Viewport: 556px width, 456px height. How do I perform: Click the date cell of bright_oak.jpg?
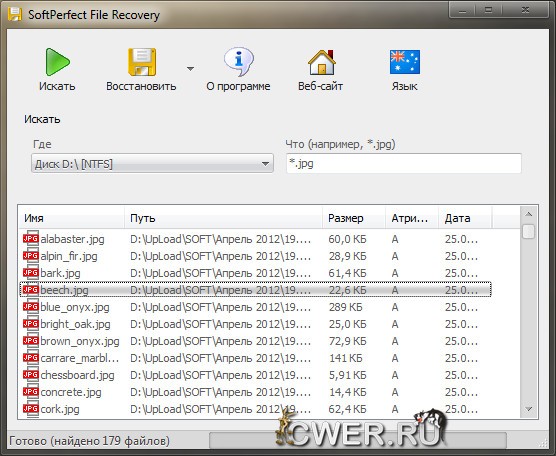[x=461, y=324]
